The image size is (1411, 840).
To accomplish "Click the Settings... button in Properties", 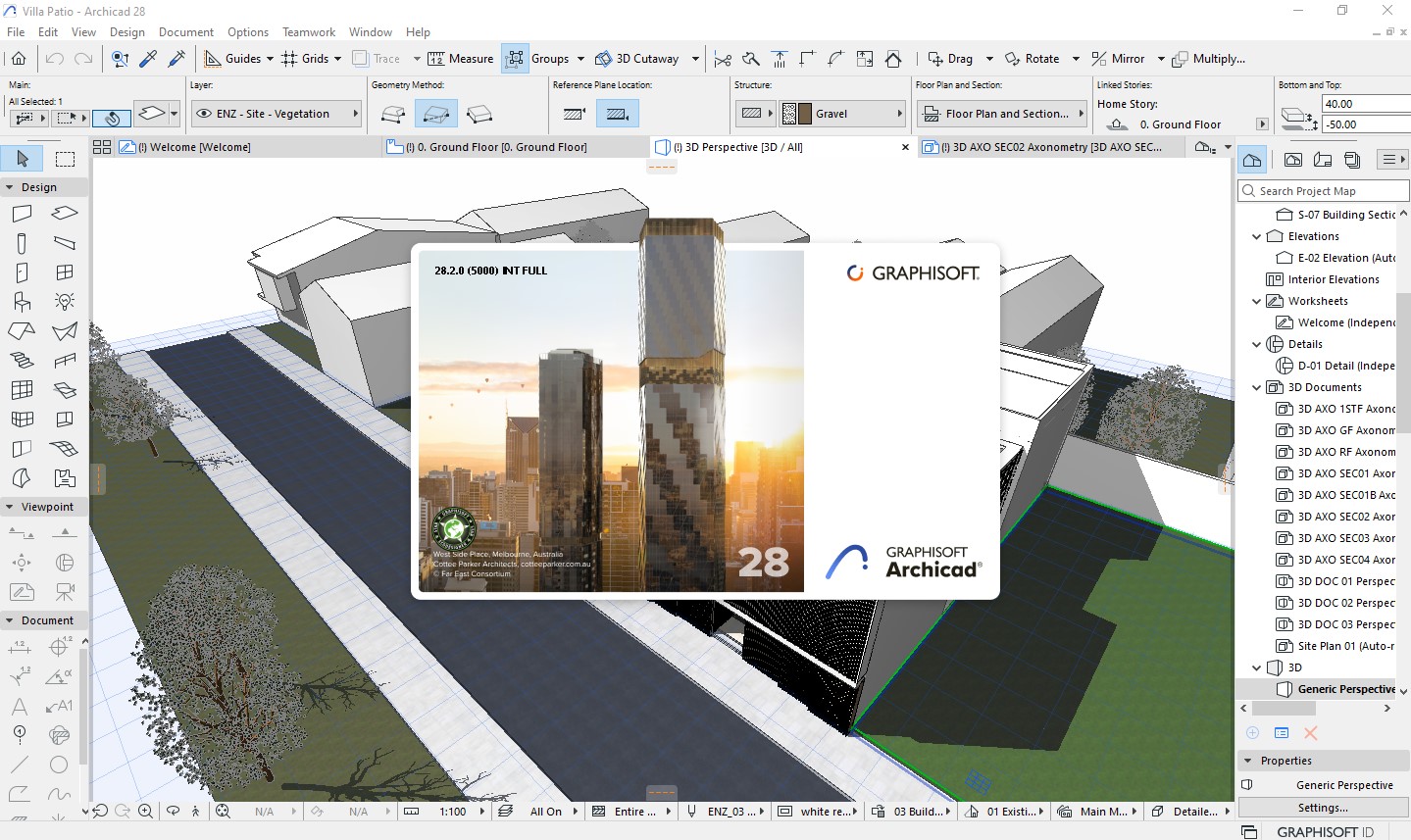I will click(1323, 808).
